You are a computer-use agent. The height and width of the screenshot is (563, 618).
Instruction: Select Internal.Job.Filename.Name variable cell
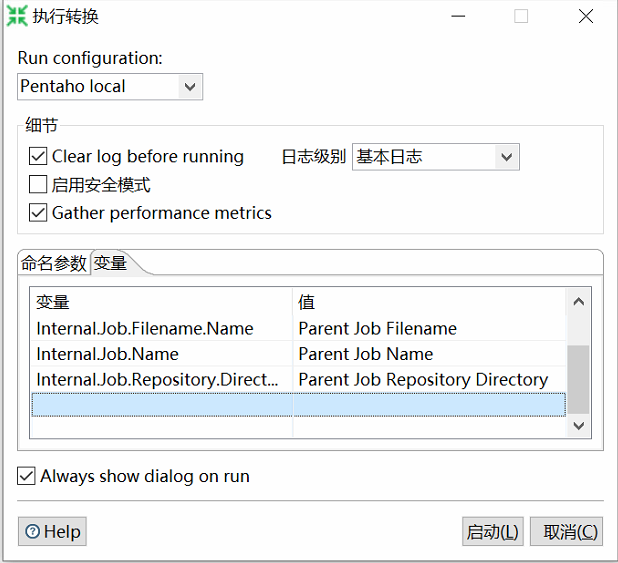pos(162,328)
